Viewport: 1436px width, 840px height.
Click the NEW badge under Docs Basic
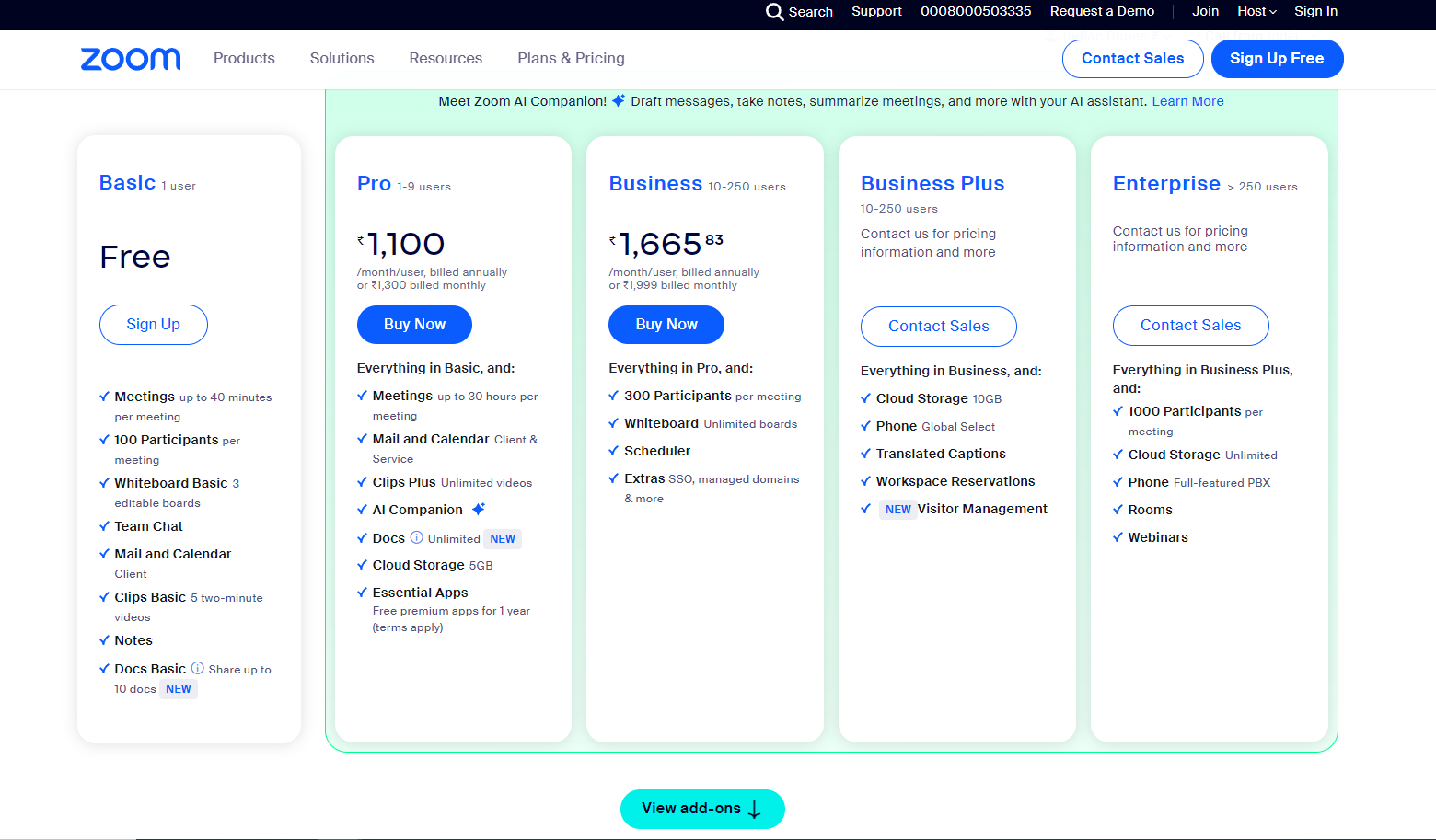pos(179,689)
